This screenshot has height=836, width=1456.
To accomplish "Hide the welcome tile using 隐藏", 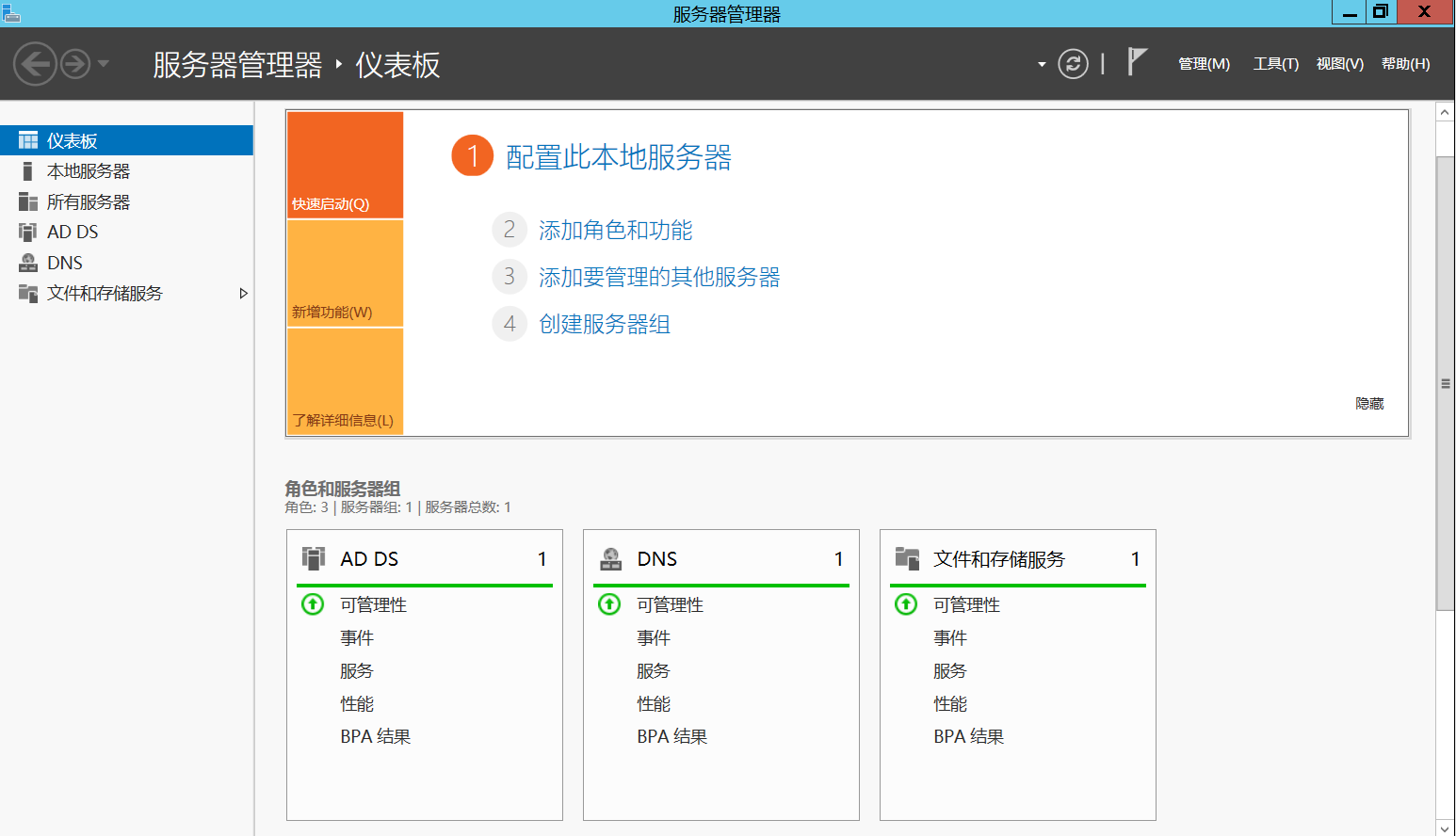I will pyautogui.click(x=1368, y=404).
